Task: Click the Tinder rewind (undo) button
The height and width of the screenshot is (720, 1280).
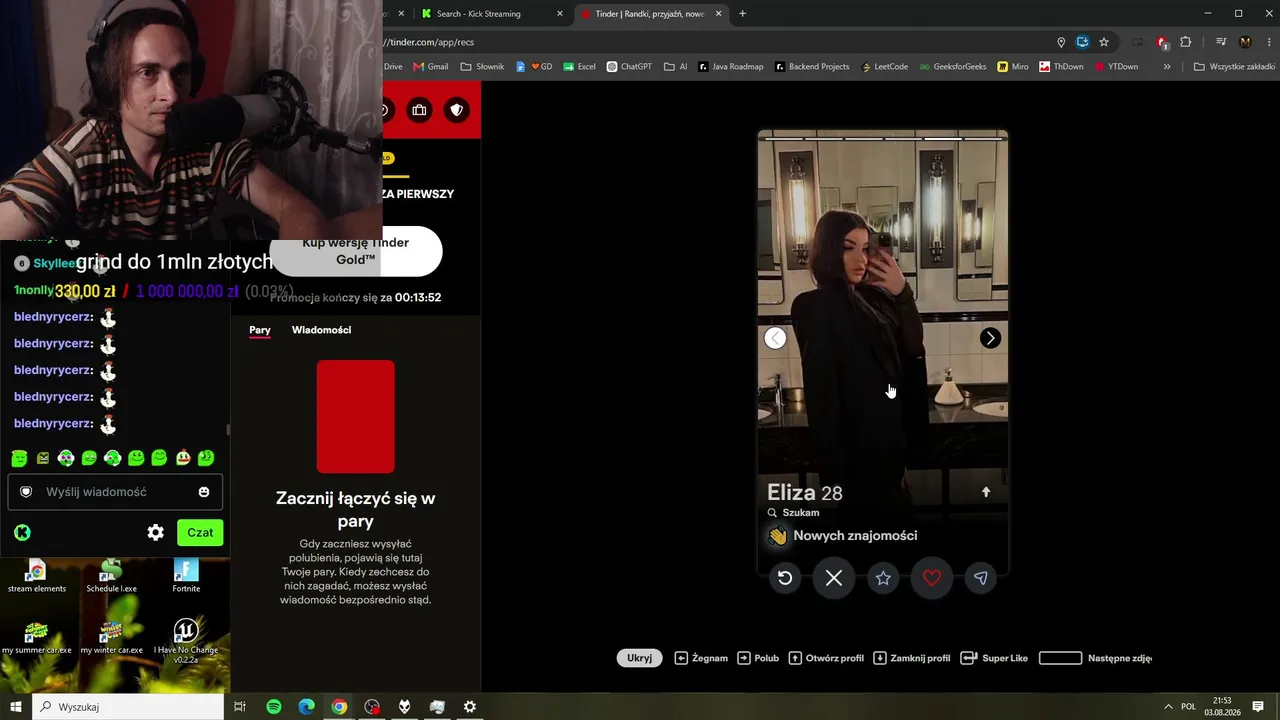Action: coord(785,578)
